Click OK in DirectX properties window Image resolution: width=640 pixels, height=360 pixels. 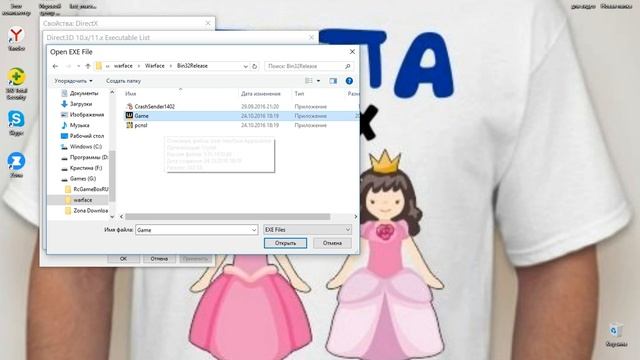(x=123, y=259)
